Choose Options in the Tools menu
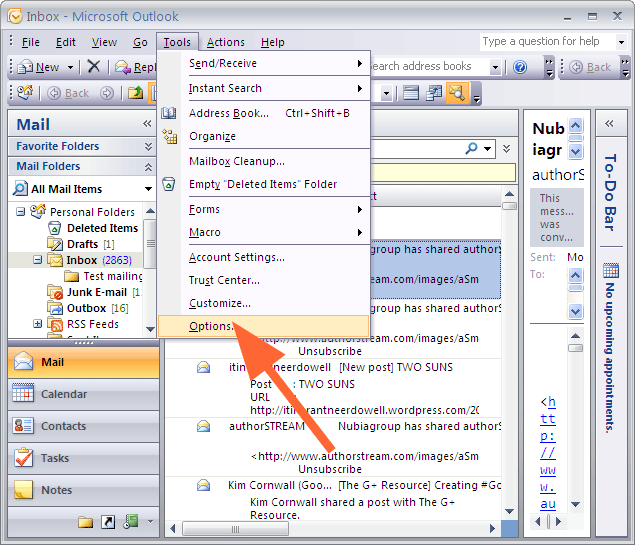Viewport: 635px width, 545px height. point(263,326)
